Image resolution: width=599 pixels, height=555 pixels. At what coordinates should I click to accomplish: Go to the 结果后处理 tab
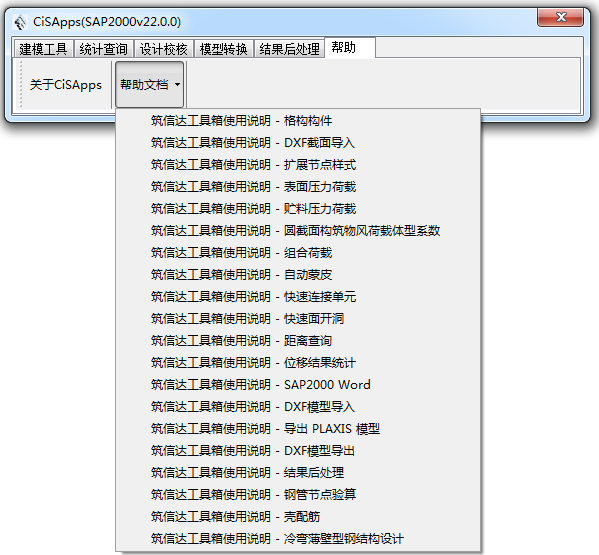[290, 49]
